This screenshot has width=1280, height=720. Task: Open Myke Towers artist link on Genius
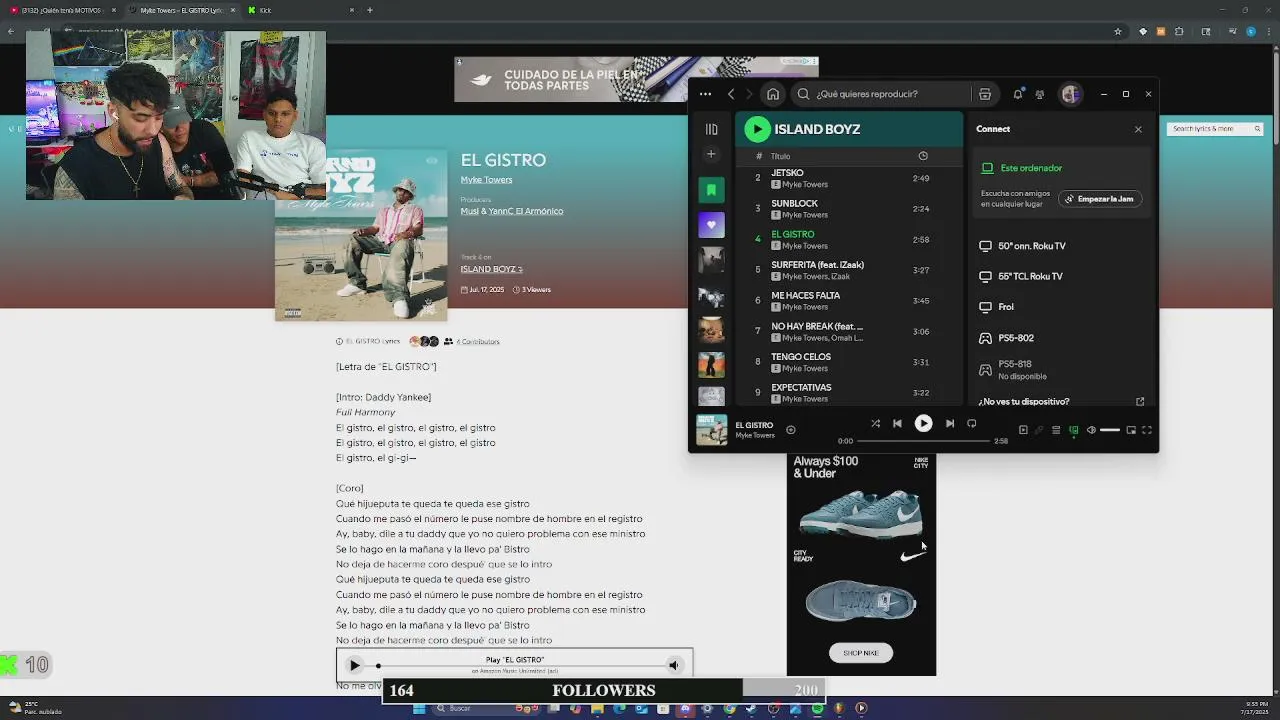coord(486,180)
